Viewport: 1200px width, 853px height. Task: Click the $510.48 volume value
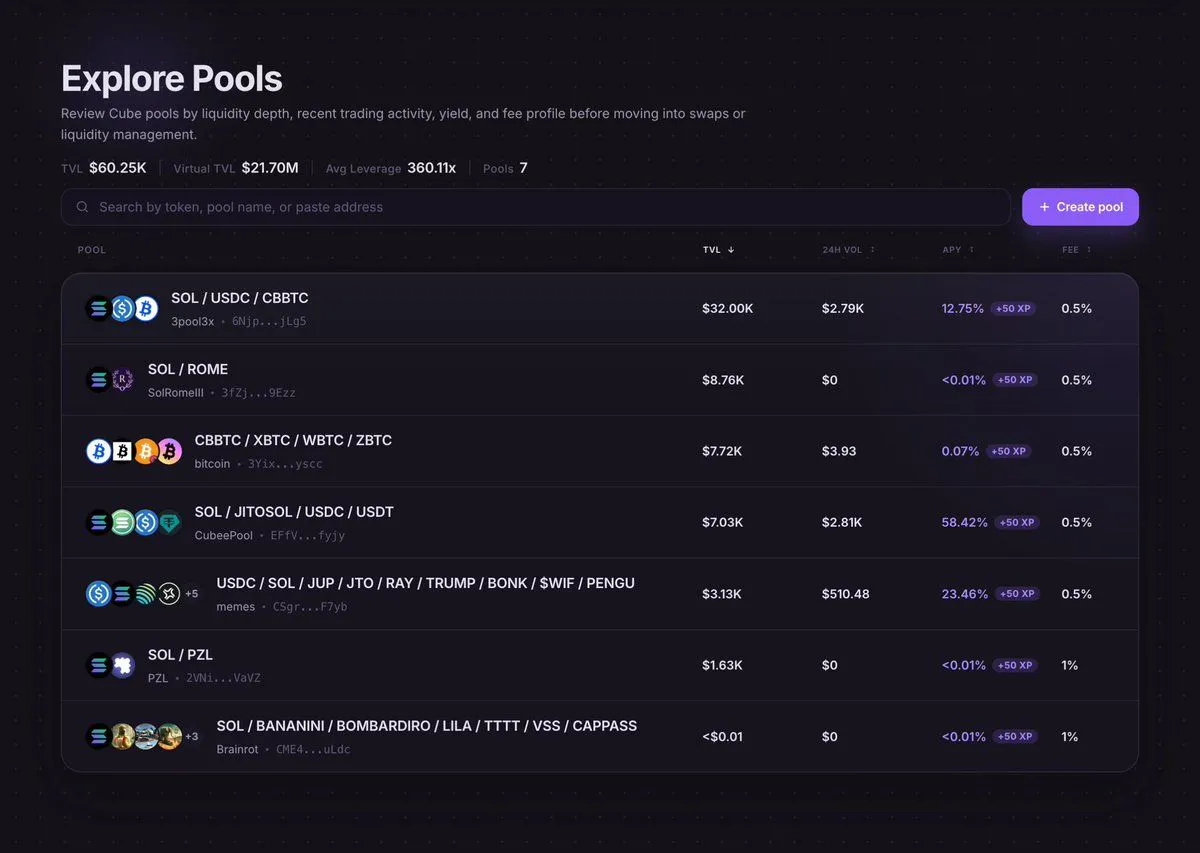click(846, 594)
